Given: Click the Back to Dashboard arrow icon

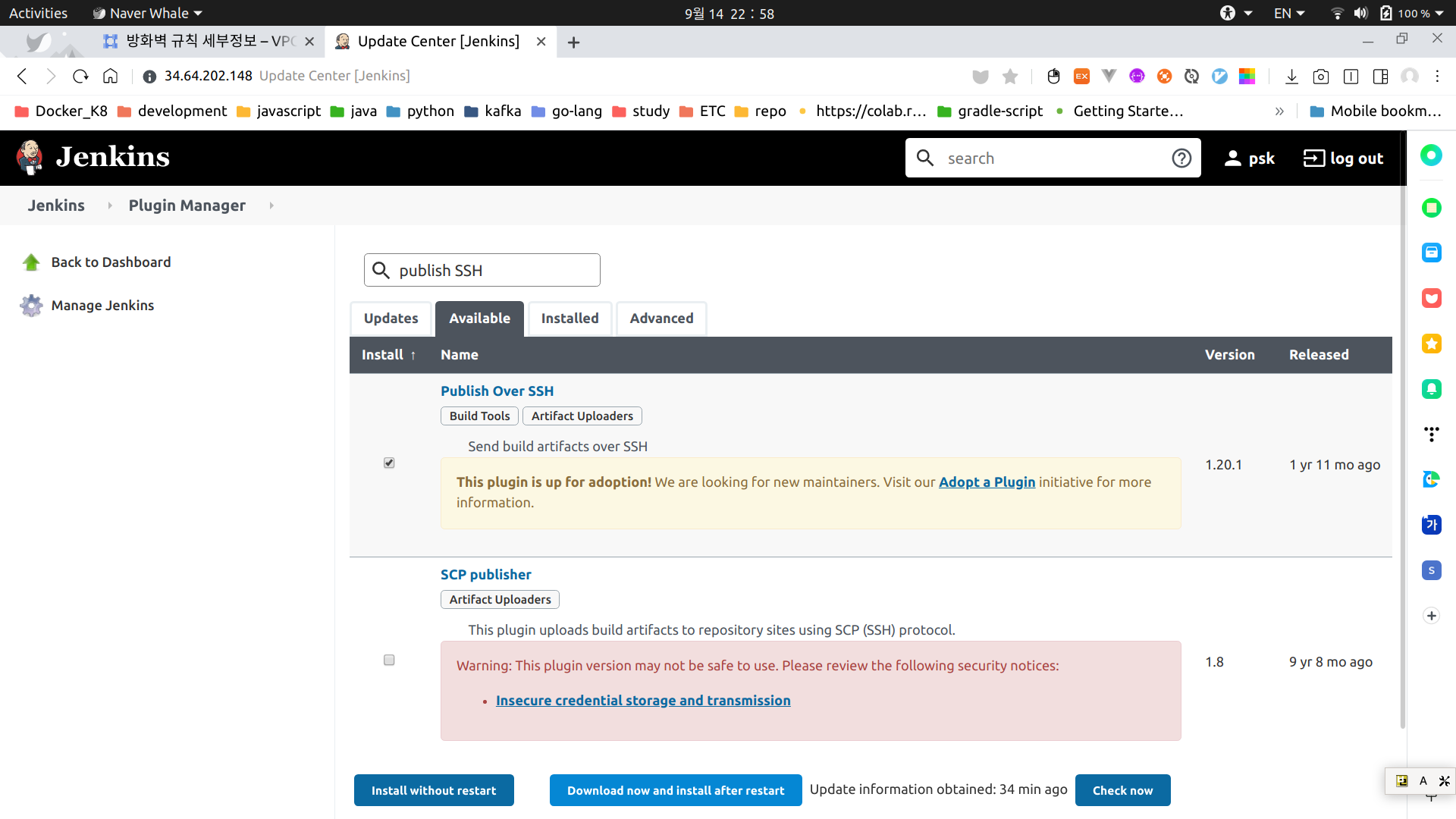Looking at the screenshot, I should pos(31,262).
